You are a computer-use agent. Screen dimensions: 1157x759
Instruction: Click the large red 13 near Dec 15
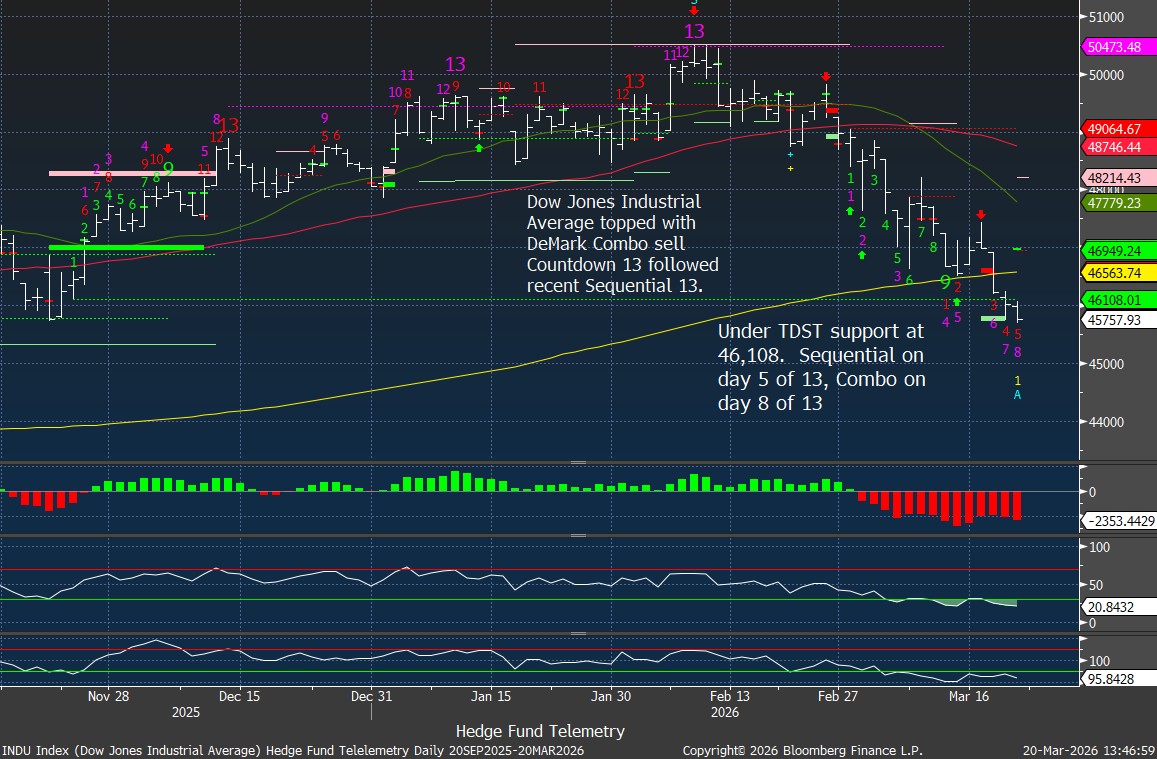pyautogui.click(x=229, y=126)
